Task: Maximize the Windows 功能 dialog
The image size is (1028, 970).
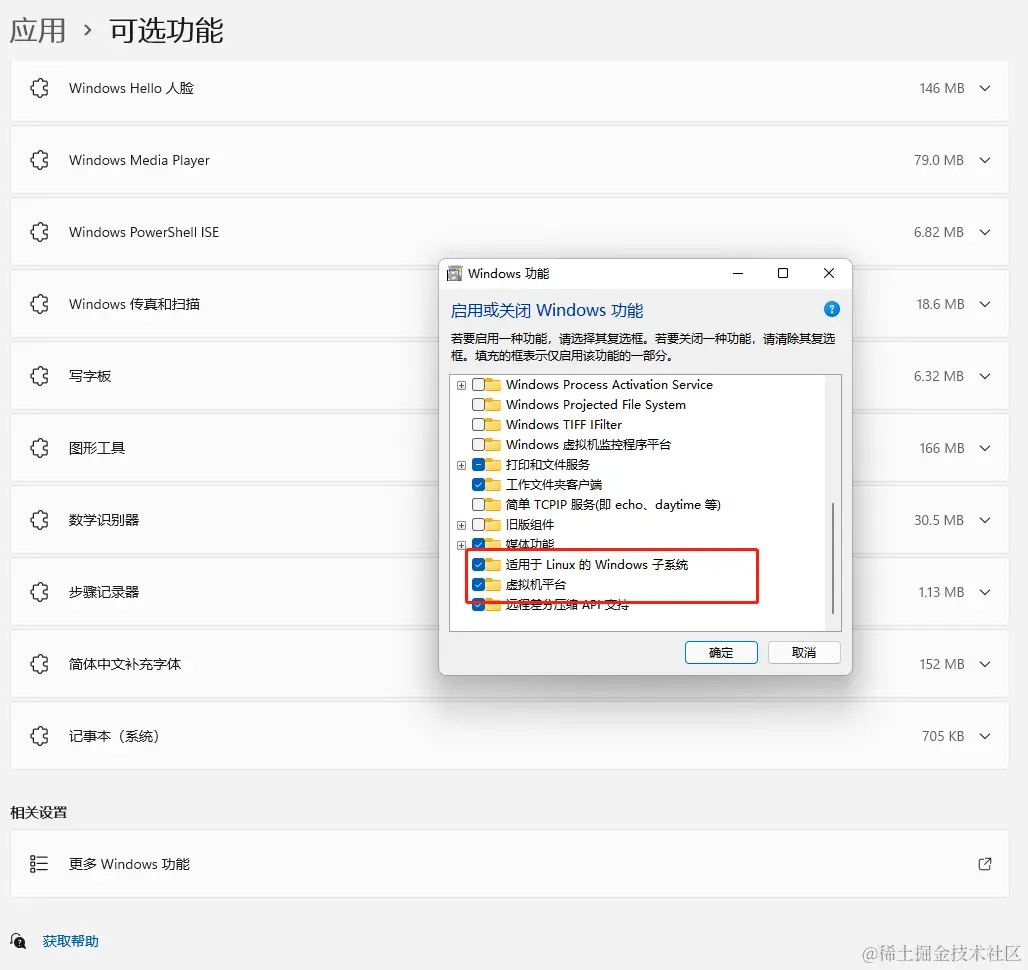Action: 783,273
